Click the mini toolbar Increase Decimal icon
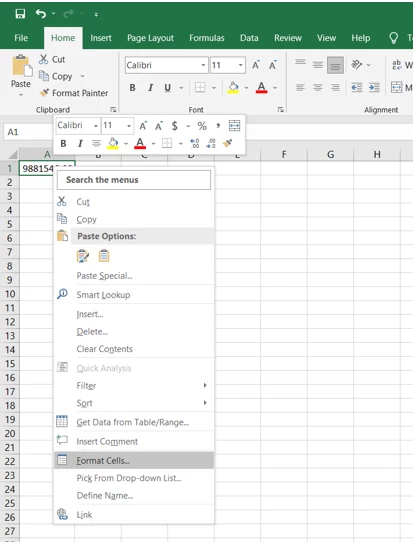 (x=195, y=143)
